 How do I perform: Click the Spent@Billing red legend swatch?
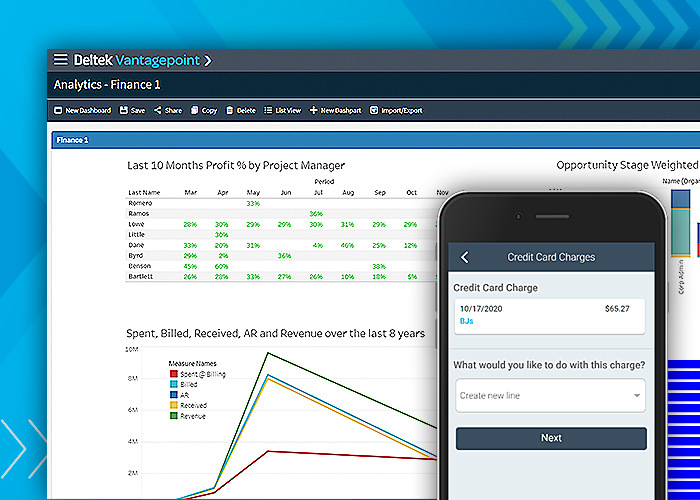174,374
